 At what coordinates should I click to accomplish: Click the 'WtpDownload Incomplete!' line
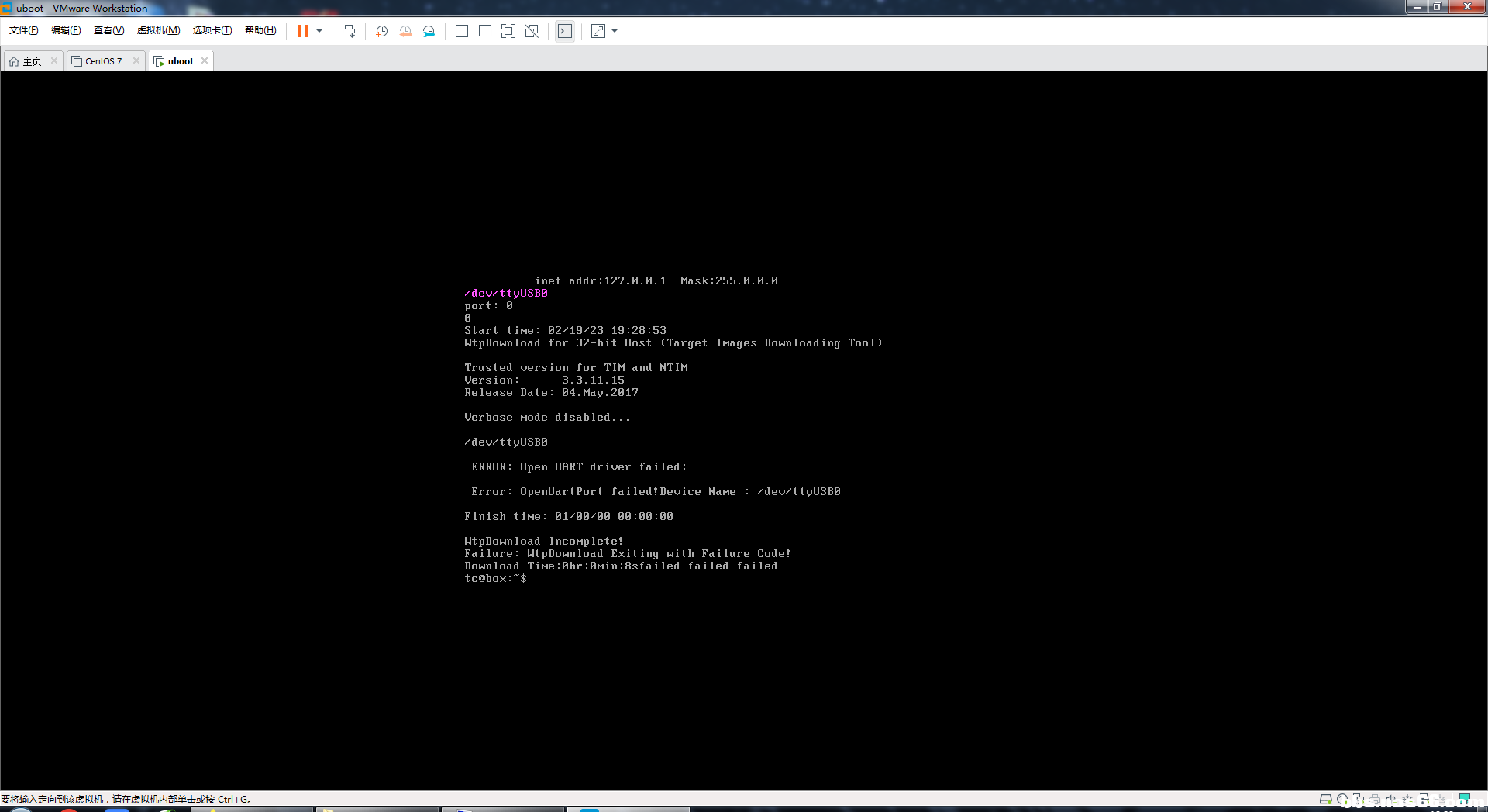click(544, 542)
